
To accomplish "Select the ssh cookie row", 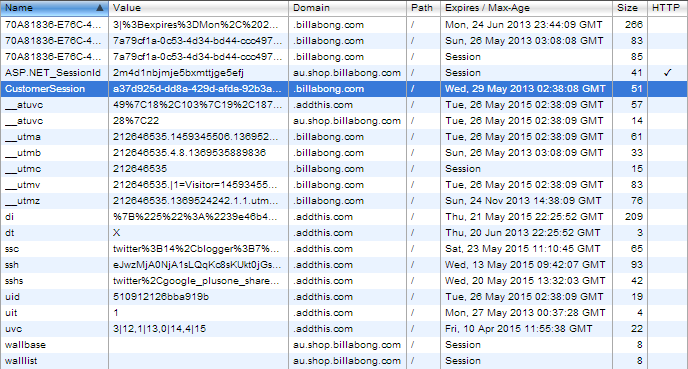I will click(x=344, y=265).
